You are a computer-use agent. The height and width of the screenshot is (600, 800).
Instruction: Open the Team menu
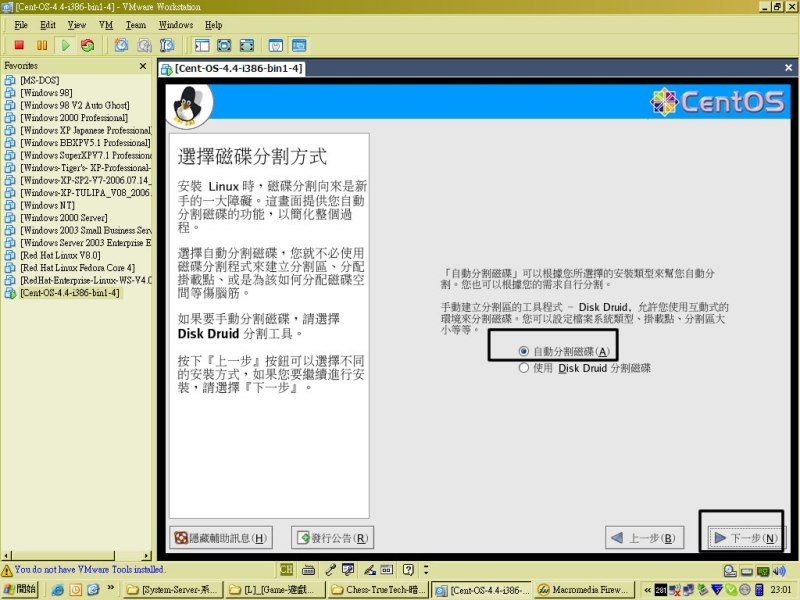coord(136,25)
